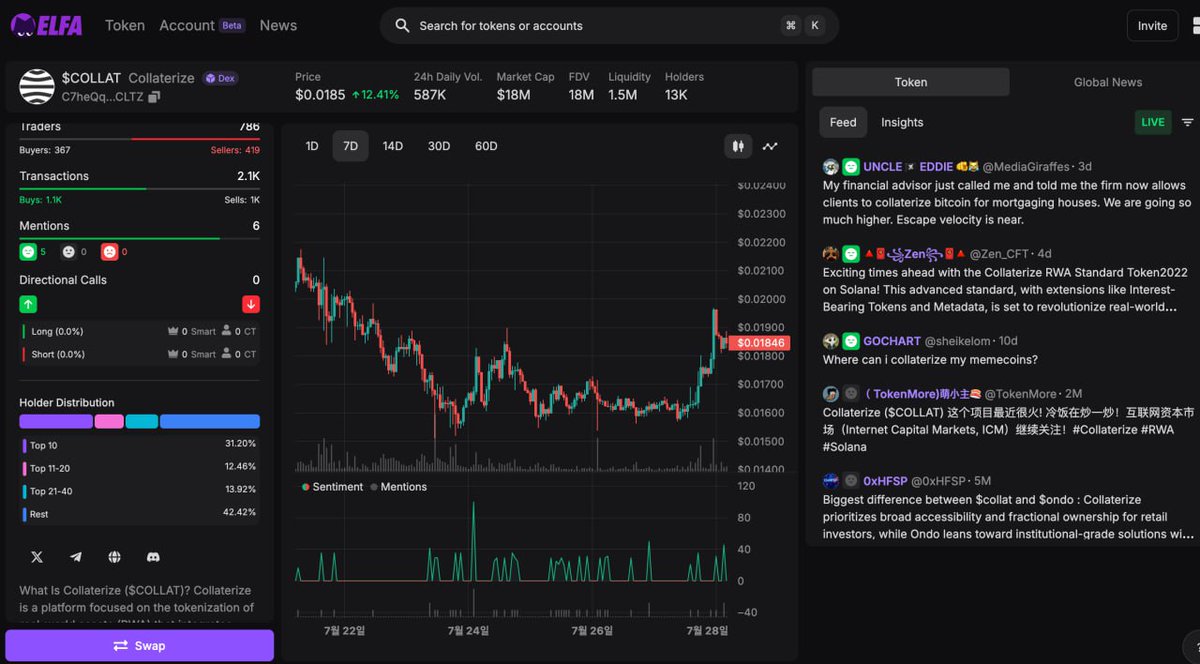Click TokenMore's avatar in feed
This screenshot has height=664, width=1200.
(831, 394)
